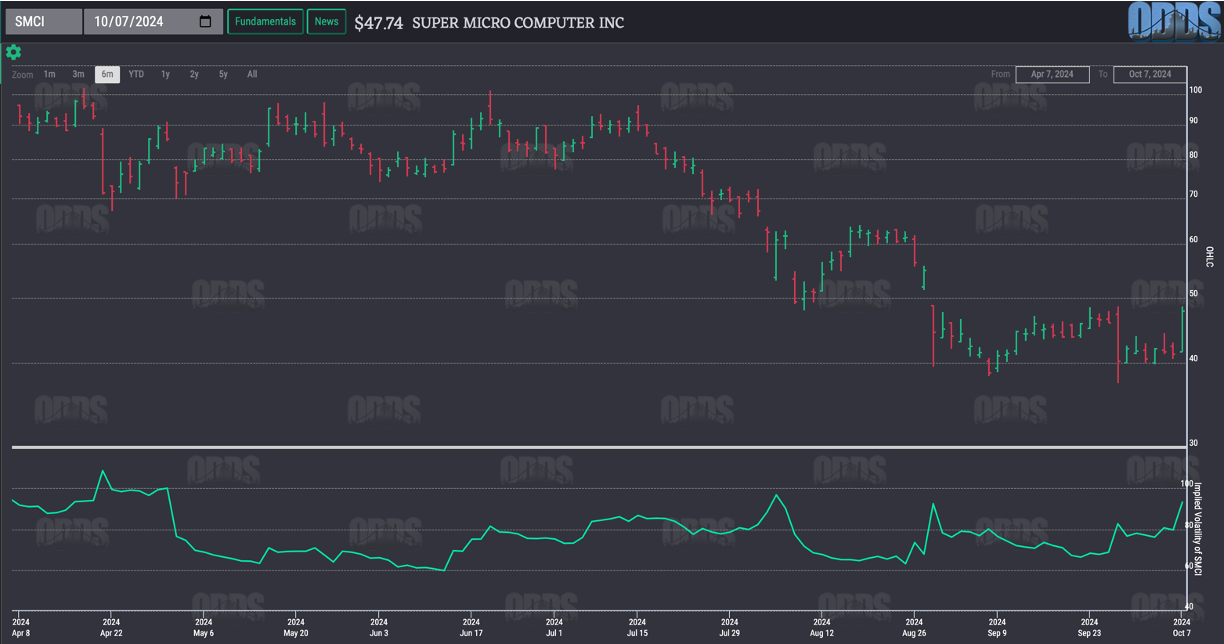
Task: Click the ODDS logo
Action: 1173,22
